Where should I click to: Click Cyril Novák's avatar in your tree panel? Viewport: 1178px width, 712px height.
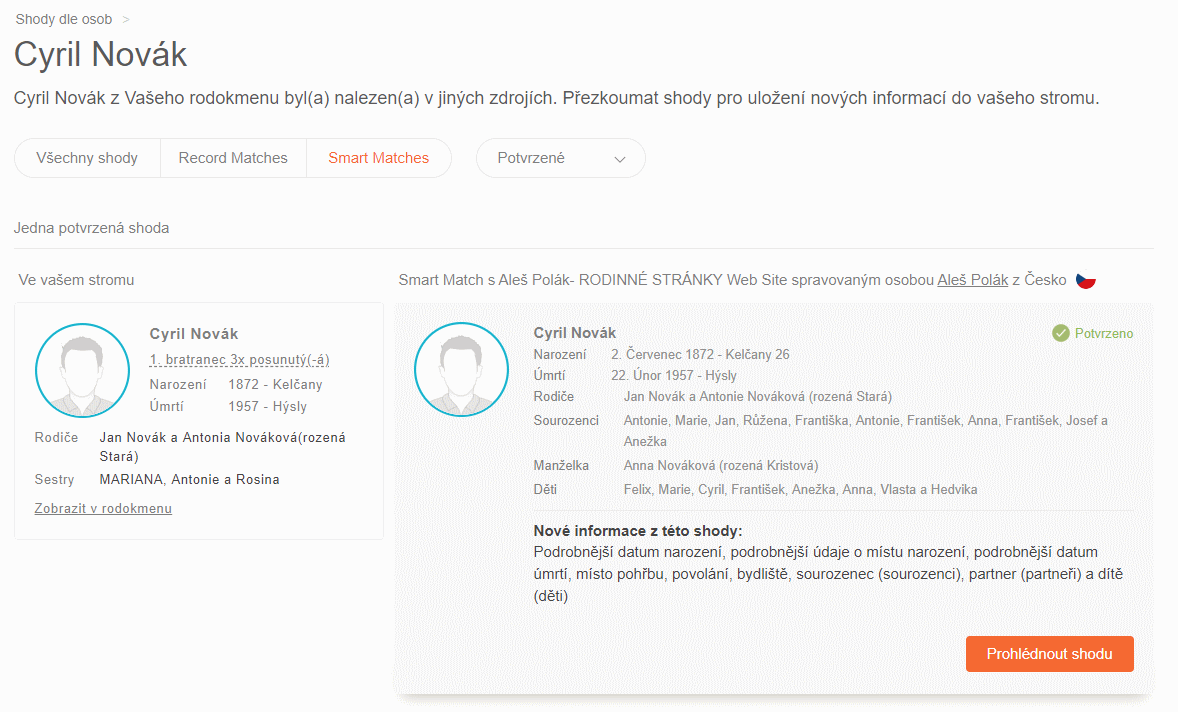point(82,370)
